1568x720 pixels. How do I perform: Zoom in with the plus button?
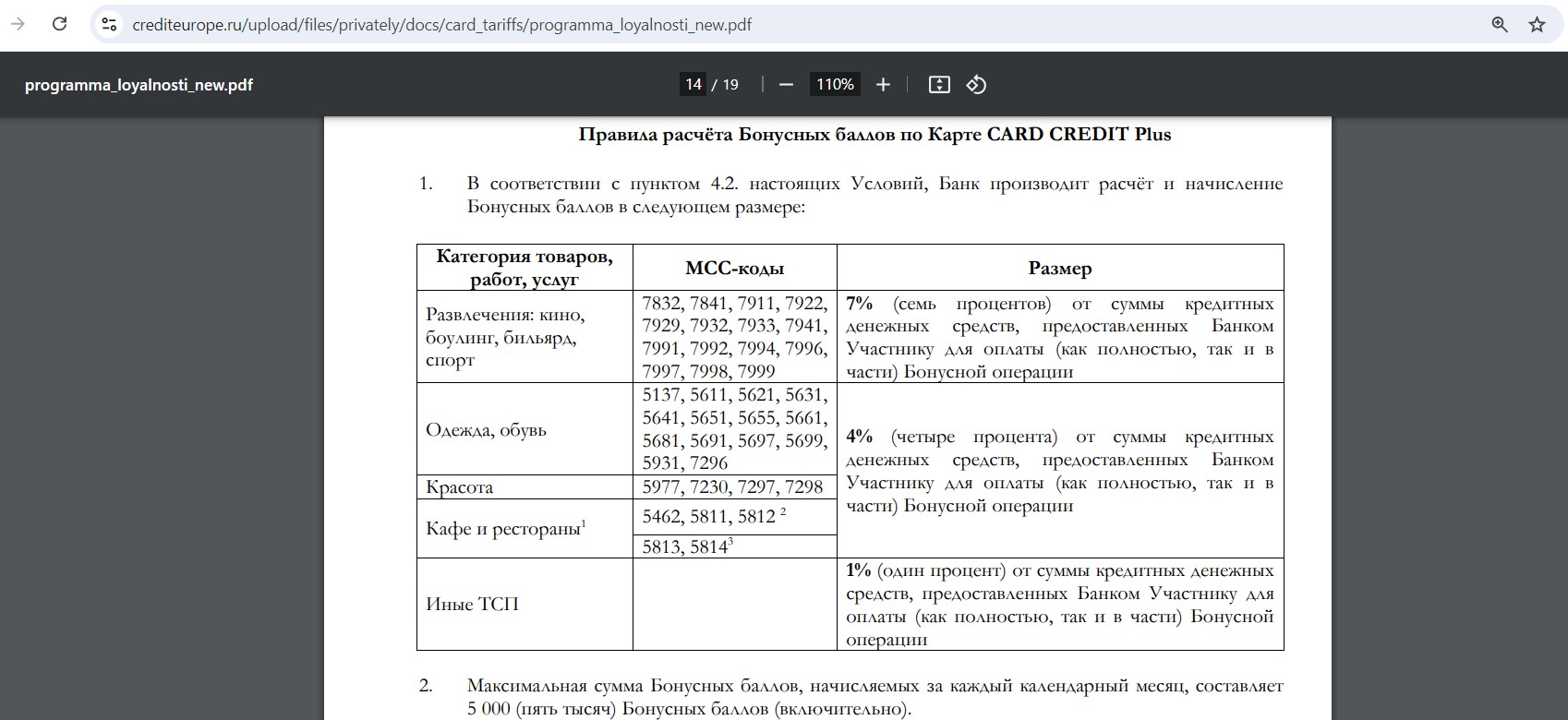883,85
